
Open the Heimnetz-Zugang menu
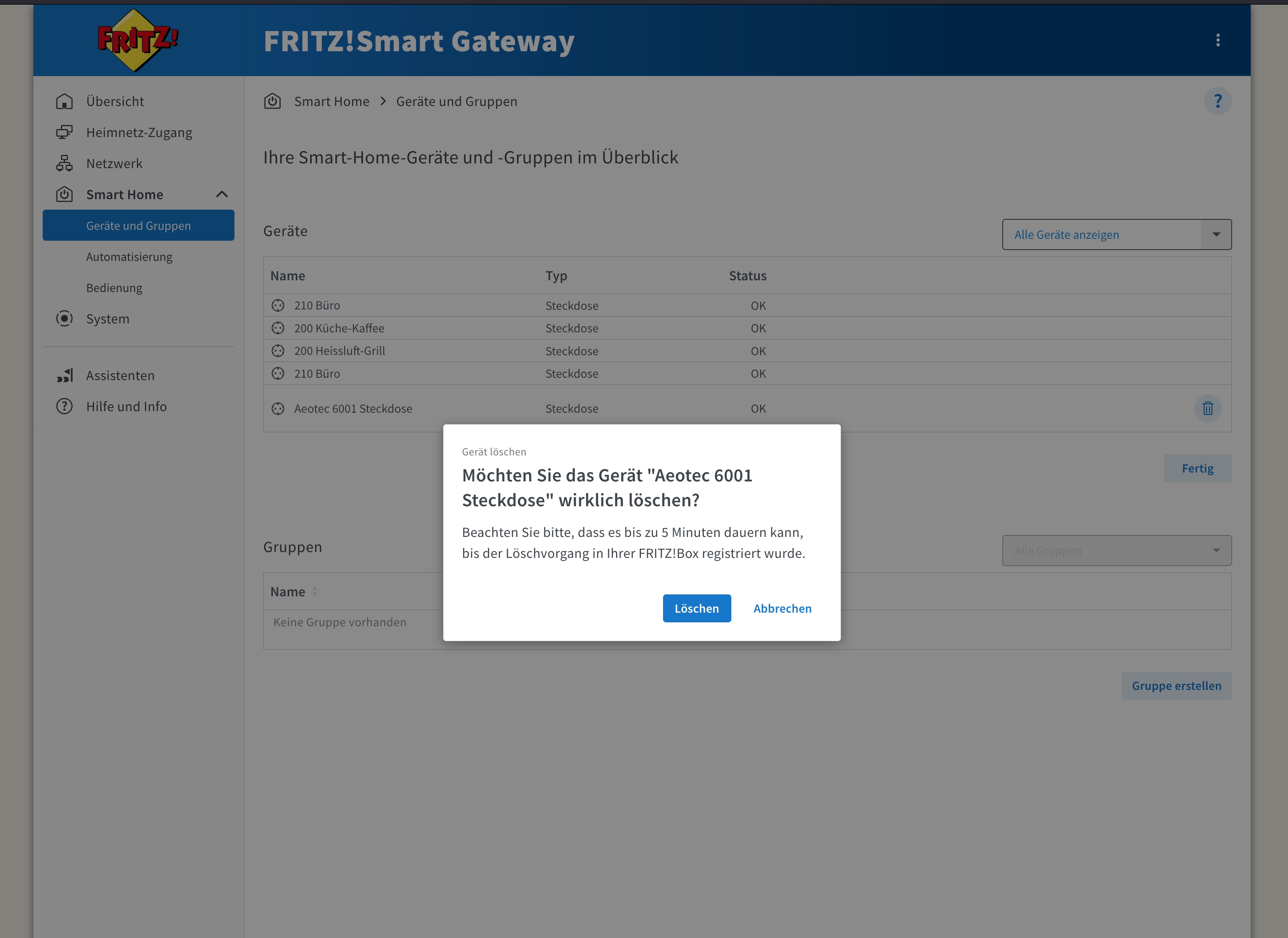pos(139,133)
